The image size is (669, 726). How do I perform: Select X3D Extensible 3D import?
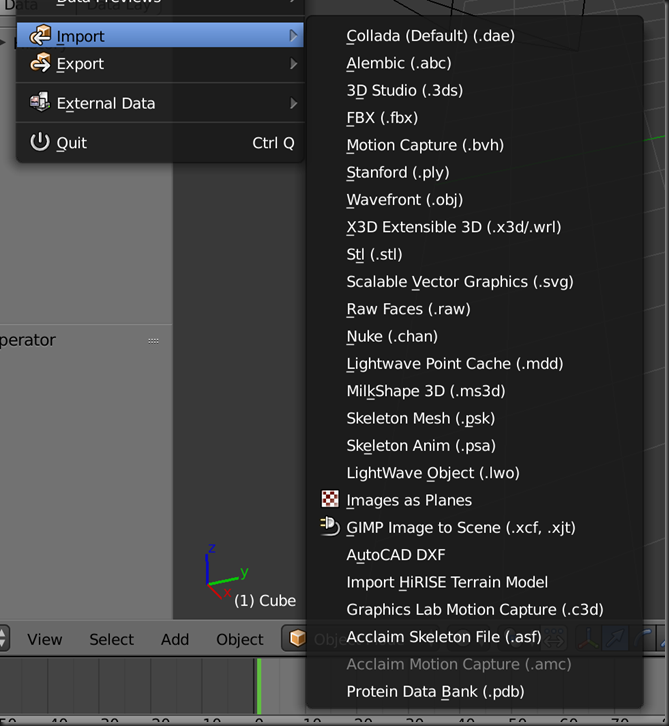tap(475, 227)
